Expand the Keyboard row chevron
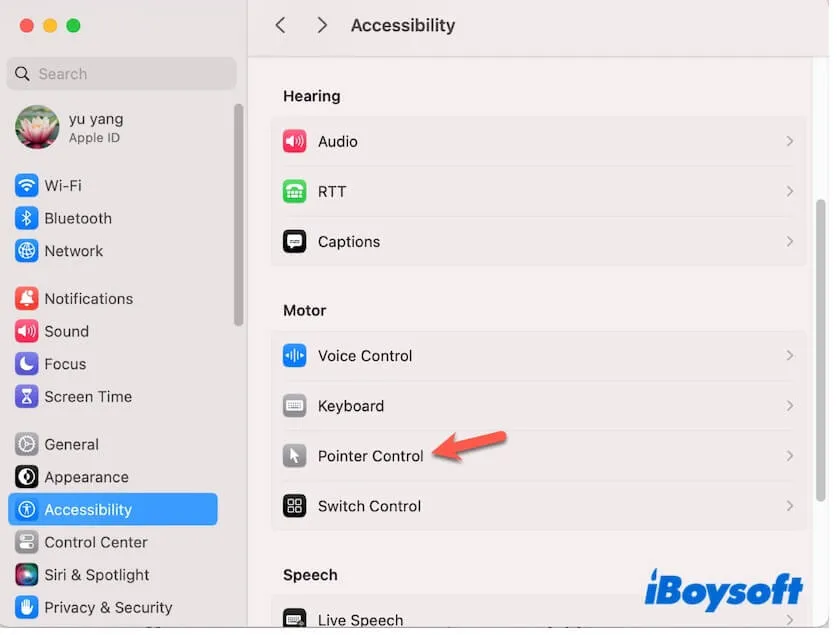 (789, 406)
